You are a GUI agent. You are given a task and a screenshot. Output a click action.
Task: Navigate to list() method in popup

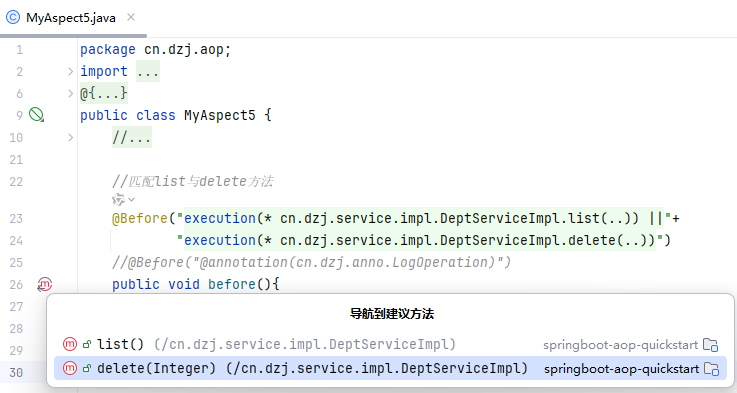click(390, 345)
